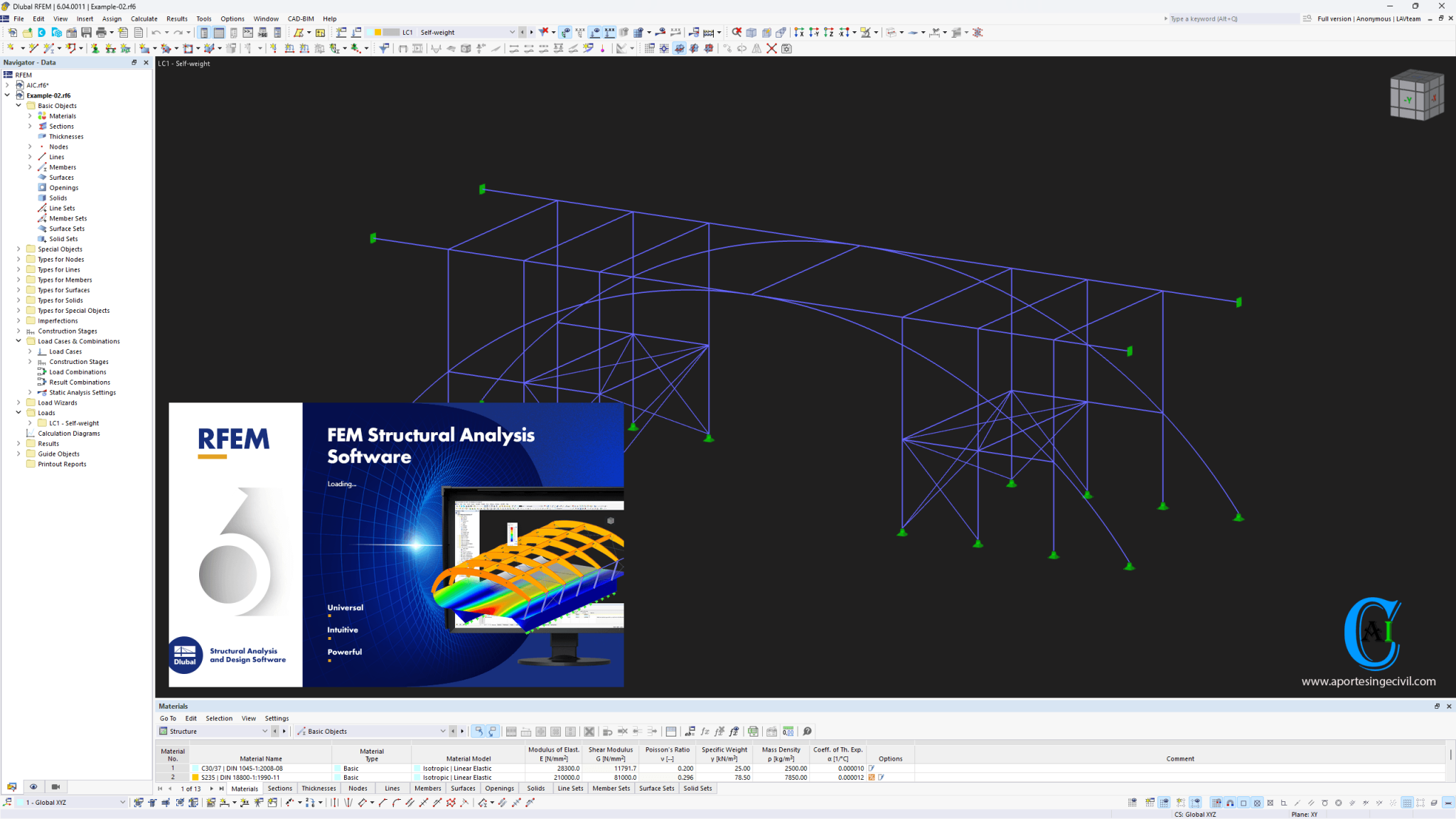
Task: Click the Options comment flag in row 1
Action: click(x=872, y=768)
